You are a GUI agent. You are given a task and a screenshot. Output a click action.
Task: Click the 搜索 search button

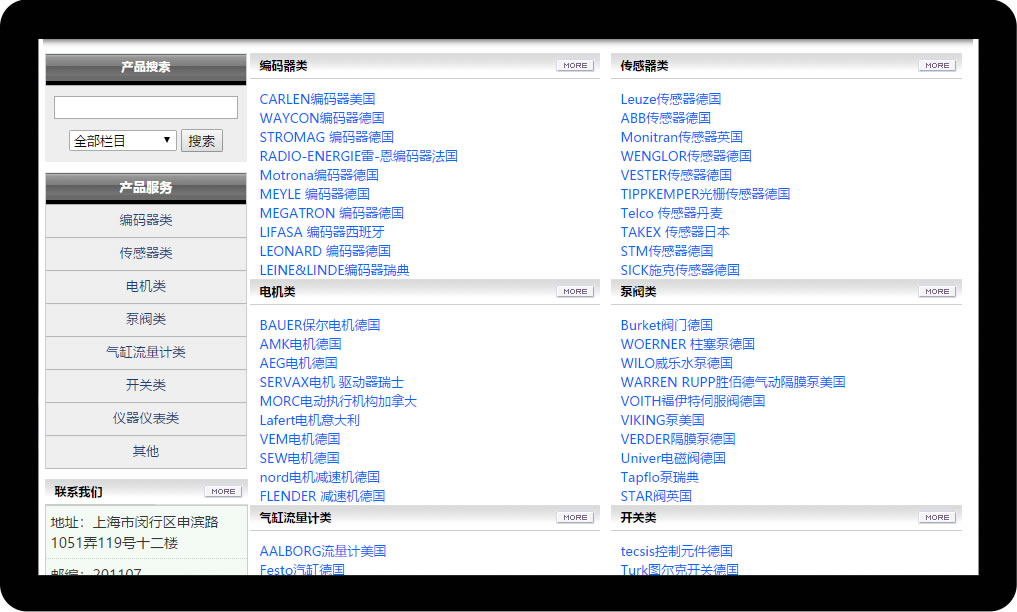click(202, 141)
